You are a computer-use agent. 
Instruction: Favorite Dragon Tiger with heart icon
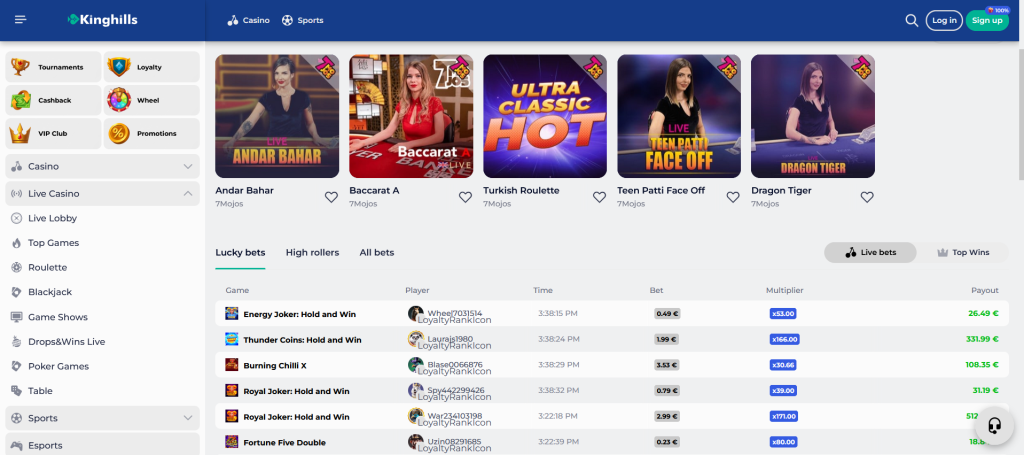click(867, 197)
